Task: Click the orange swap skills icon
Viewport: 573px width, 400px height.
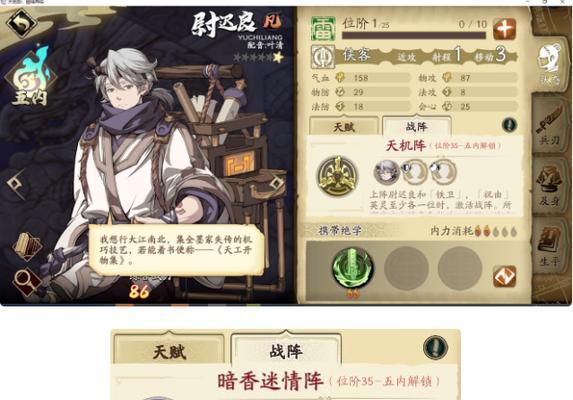Action: [504, 276]
